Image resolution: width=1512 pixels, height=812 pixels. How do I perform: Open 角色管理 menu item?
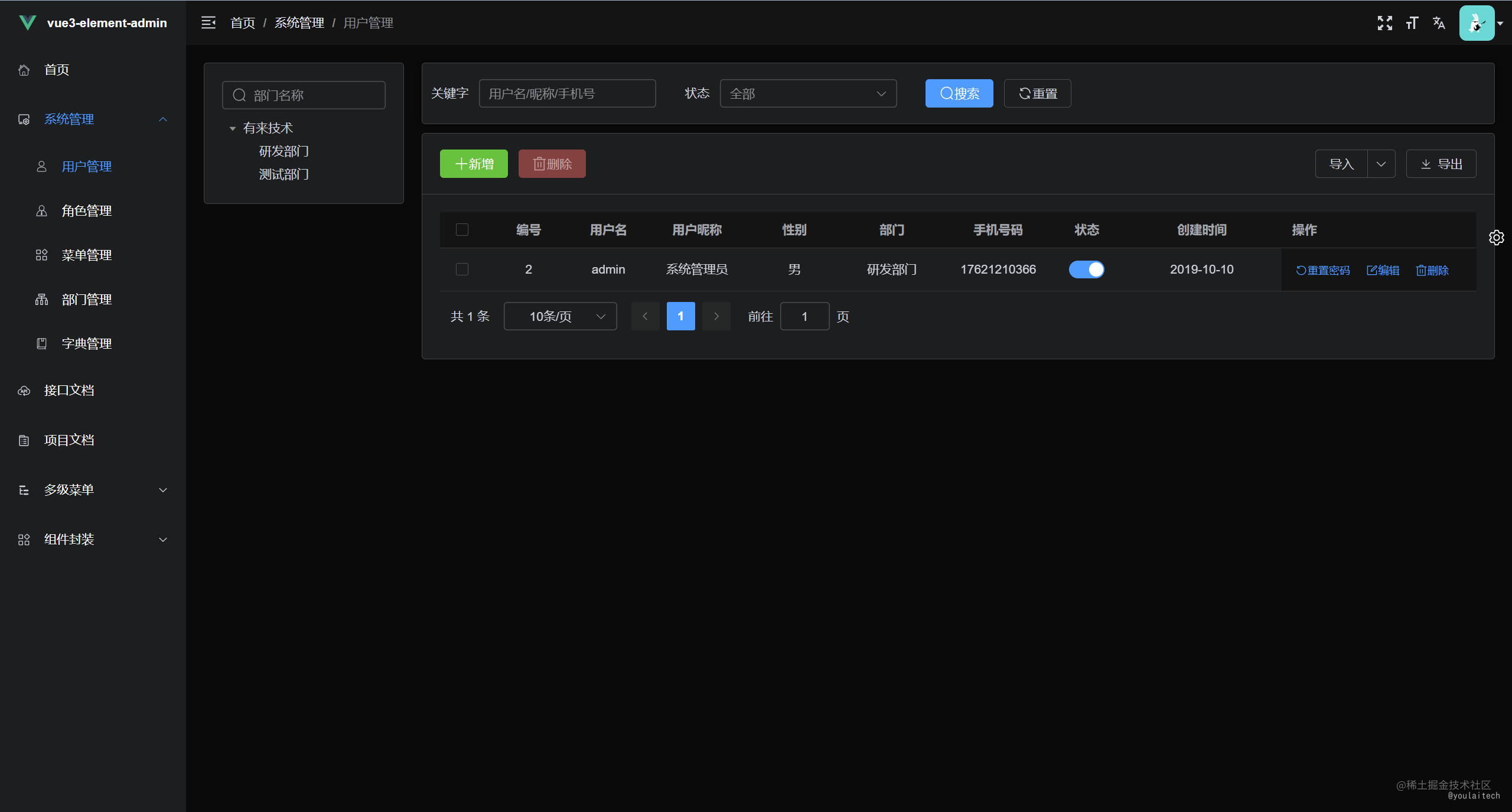tap(86, 211)
